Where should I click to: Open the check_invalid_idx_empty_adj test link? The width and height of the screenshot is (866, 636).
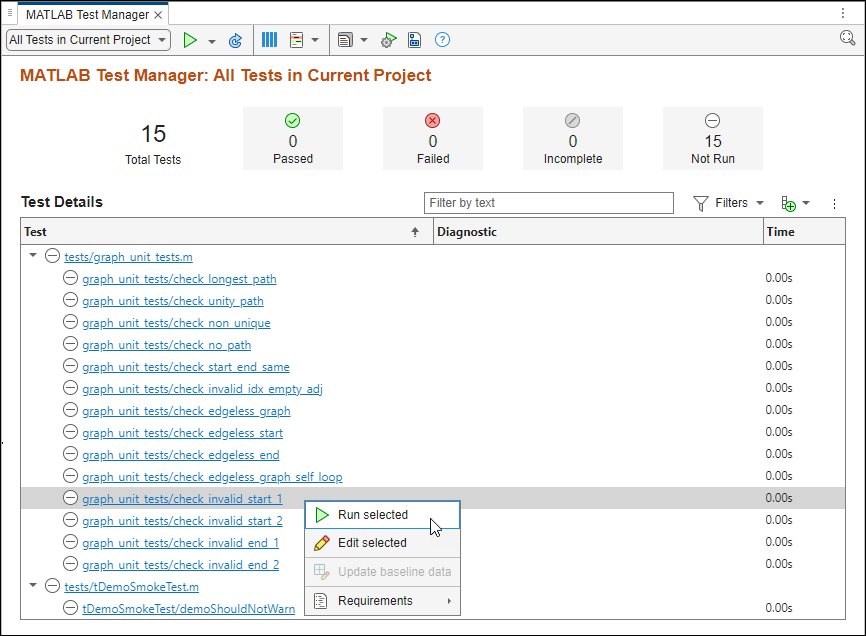coord(202,389)
